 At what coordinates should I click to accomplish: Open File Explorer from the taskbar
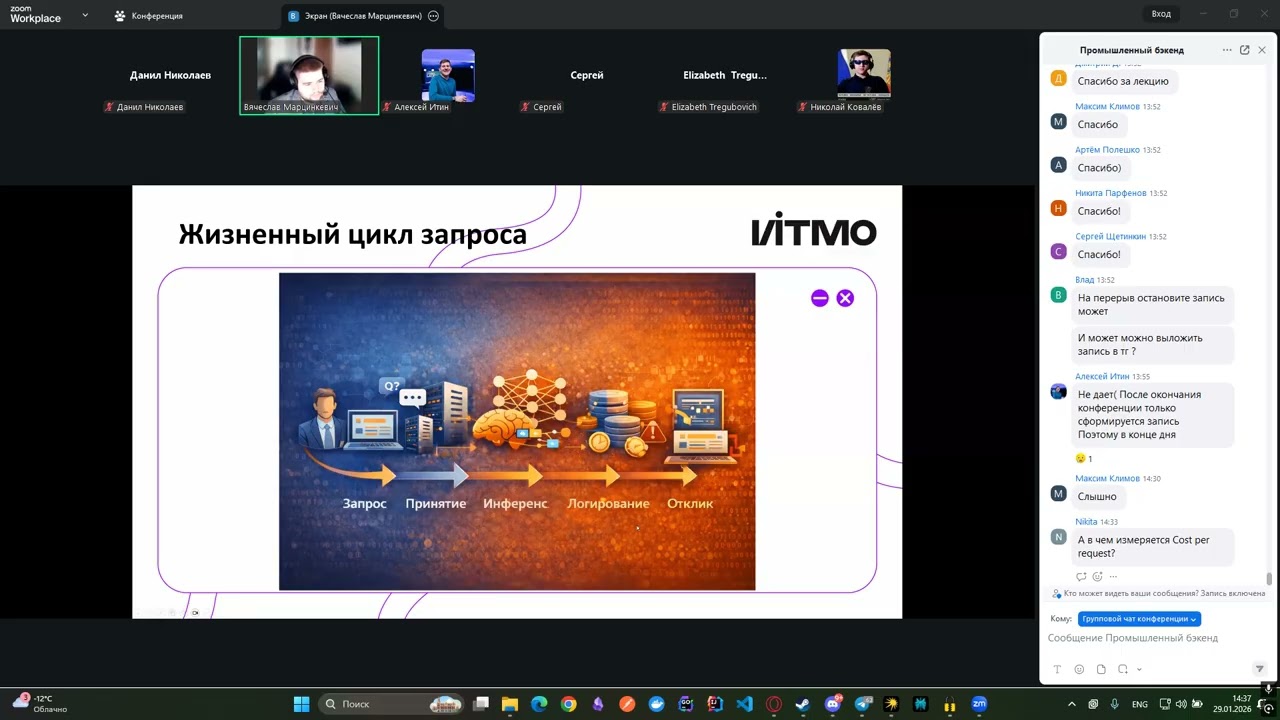click(510, 704)
